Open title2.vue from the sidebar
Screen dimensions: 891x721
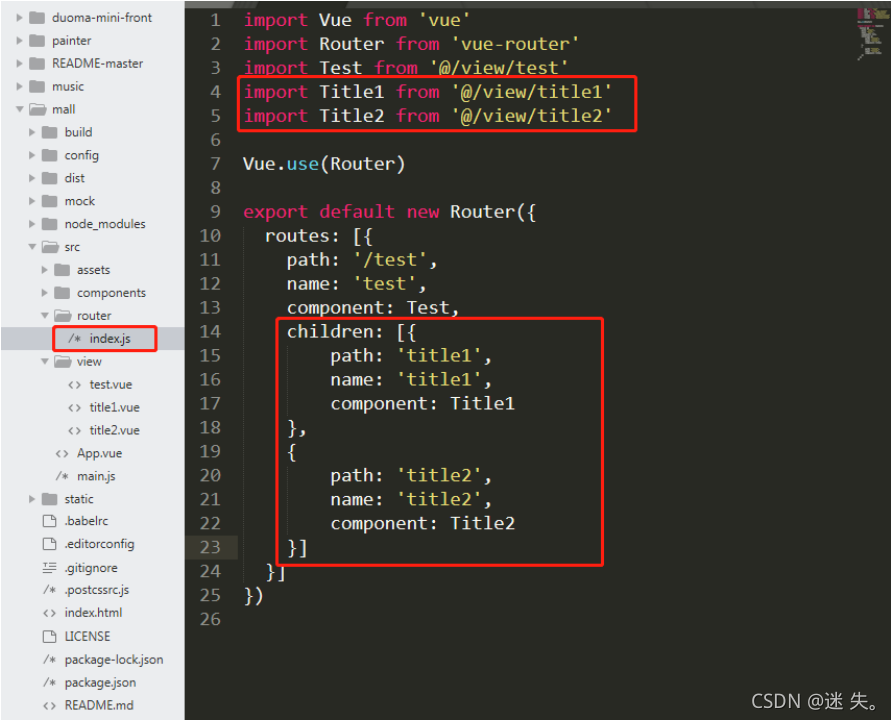[x=114, y=431]
